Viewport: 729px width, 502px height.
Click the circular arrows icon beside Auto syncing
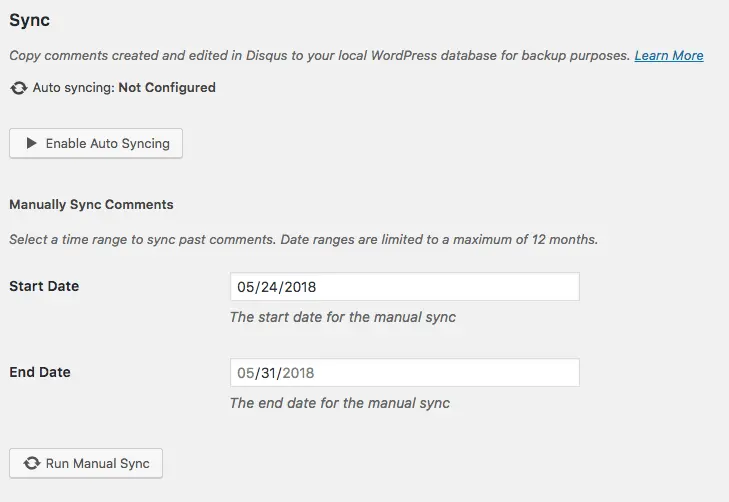pos(19,88)
